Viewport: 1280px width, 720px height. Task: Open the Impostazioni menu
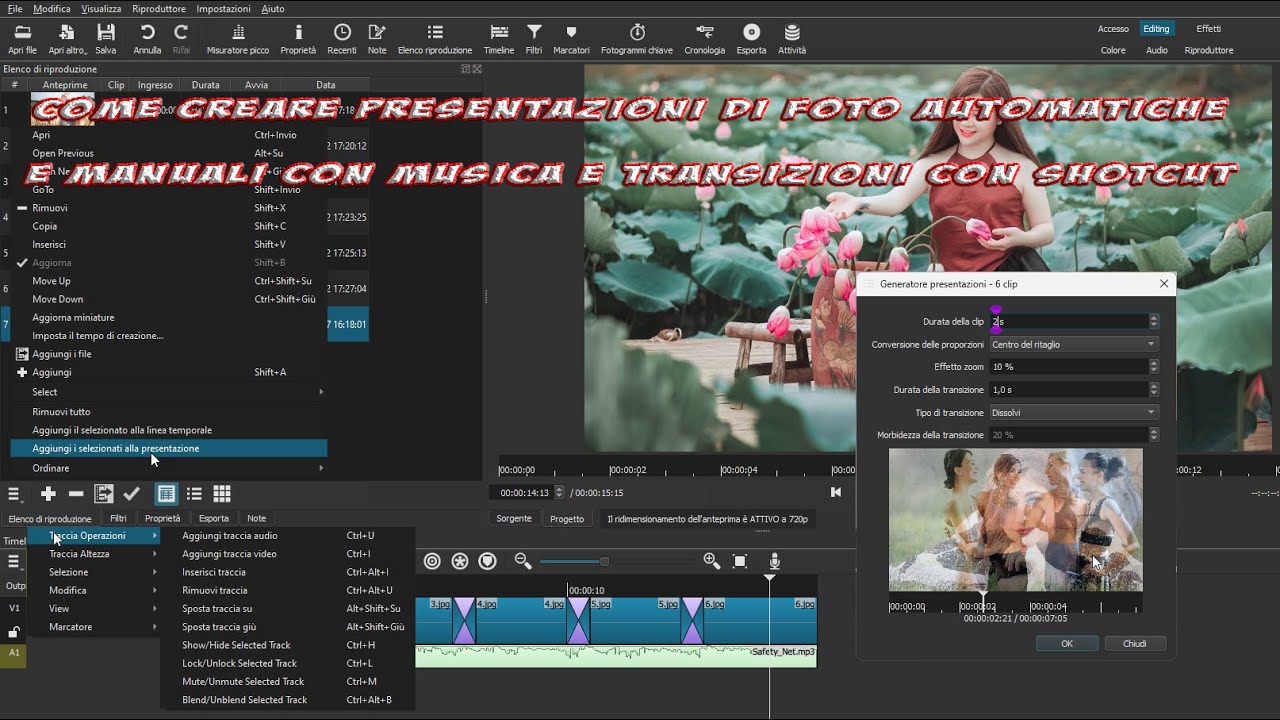pyautogui.click(x=223, y=8)
